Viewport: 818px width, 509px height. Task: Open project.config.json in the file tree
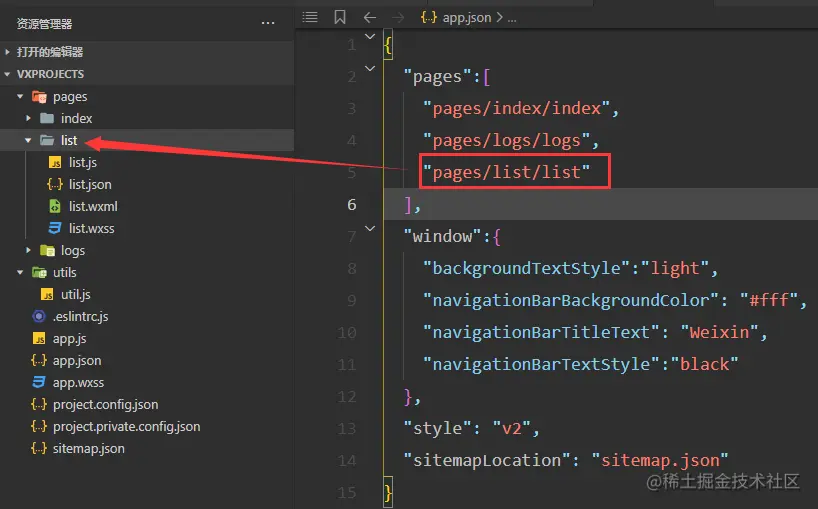105,405
